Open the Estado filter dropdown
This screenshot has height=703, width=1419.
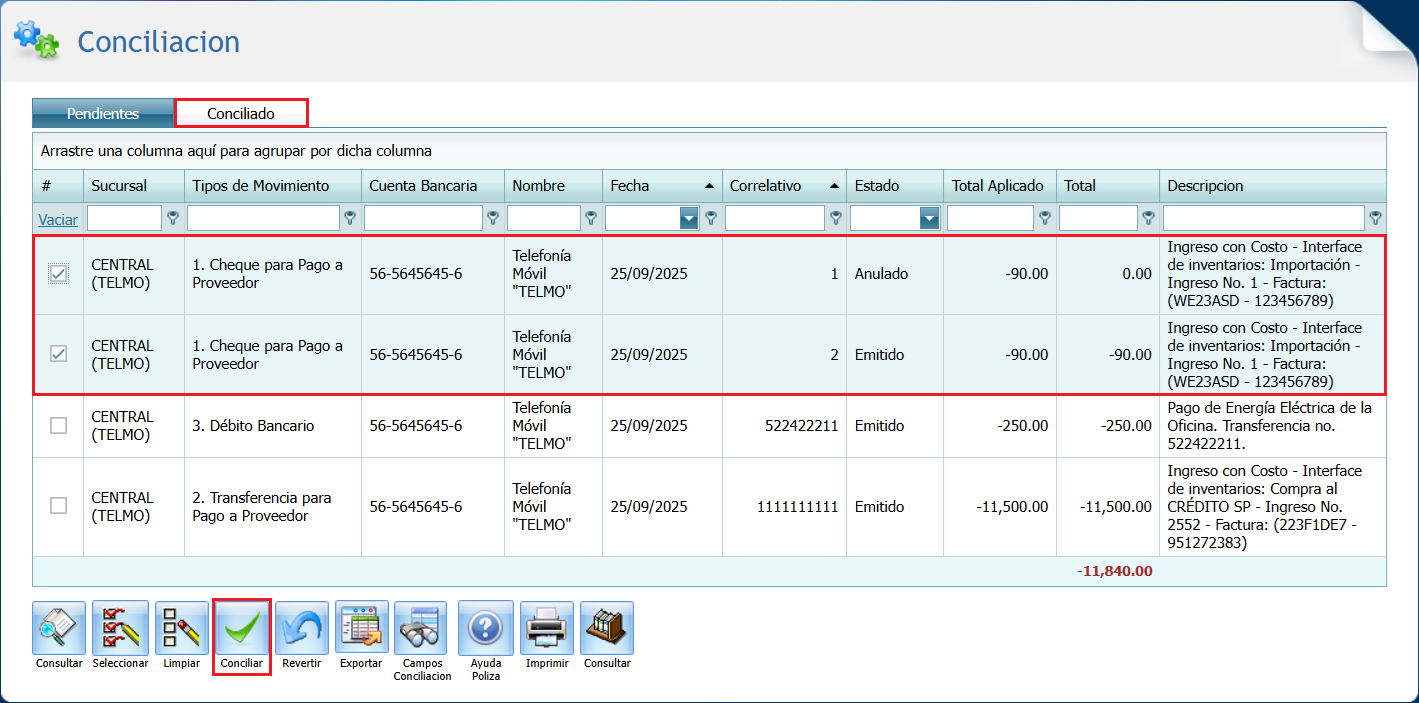pyautogui.click(x=930, y=218)
